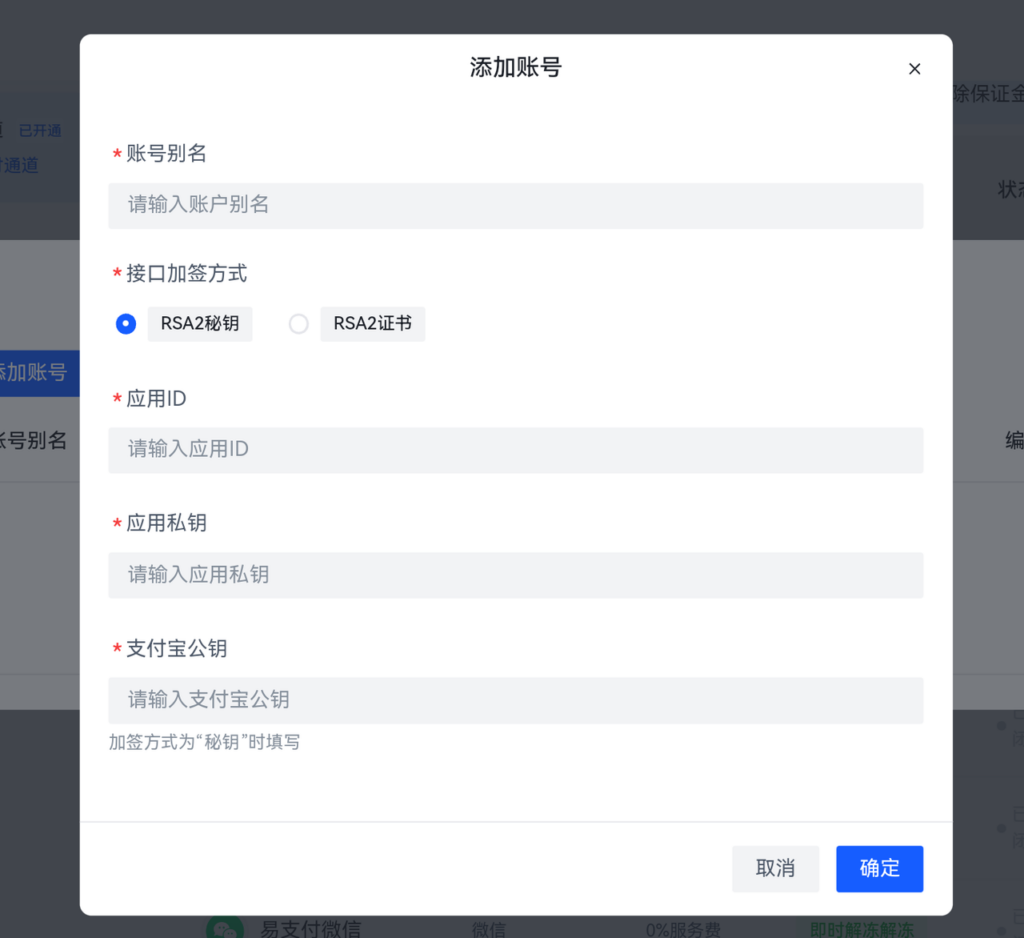Close the 添加账号 dialog with the X icon
Viewport: 1024px width, 938px height.
tap(914, 69)
